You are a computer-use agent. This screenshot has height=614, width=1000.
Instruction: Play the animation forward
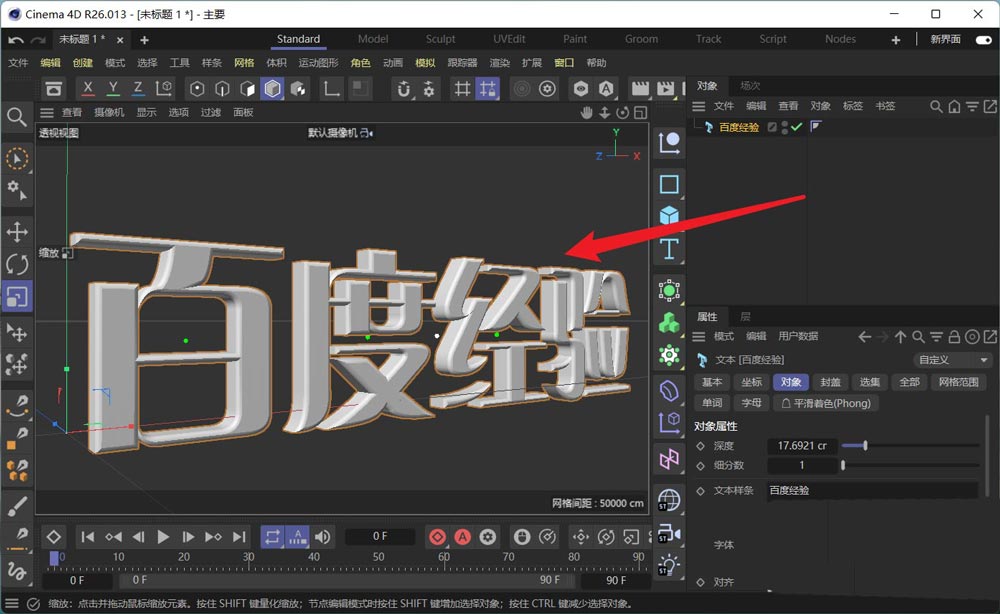[163, 537]
